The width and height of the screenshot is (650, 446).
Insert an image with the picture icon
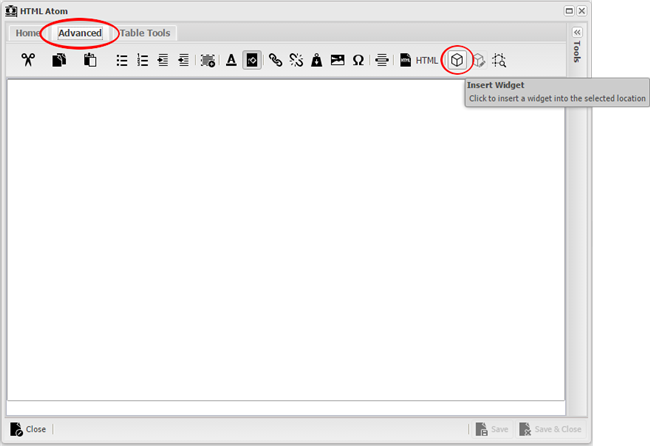click(337, 60)
